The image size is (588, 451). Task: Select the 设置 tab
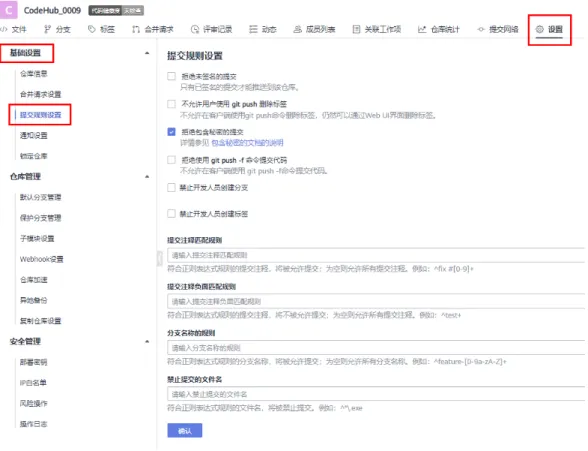[549, 29]
